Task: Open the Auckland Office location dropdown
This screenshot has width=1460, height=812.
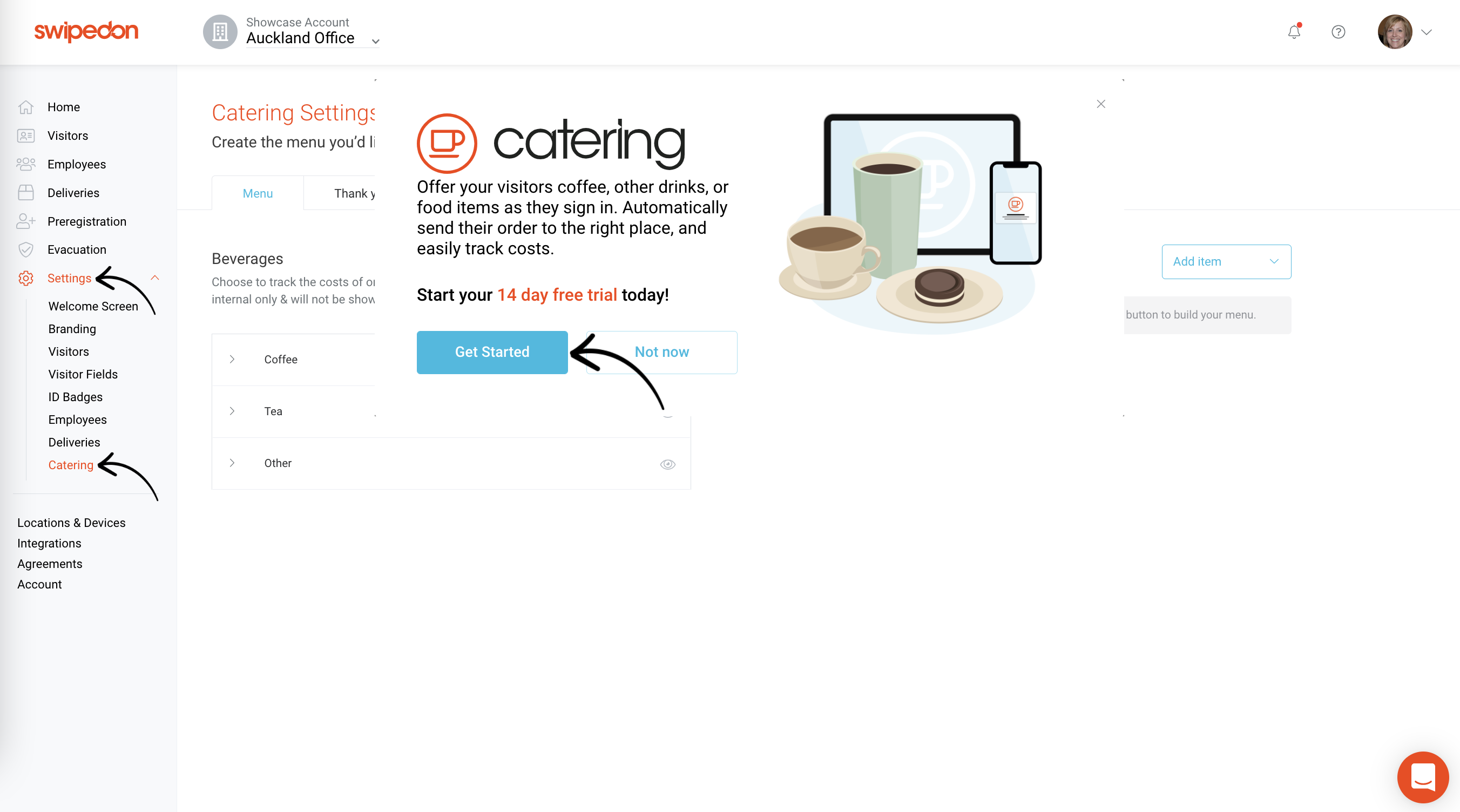Action: 313,38
